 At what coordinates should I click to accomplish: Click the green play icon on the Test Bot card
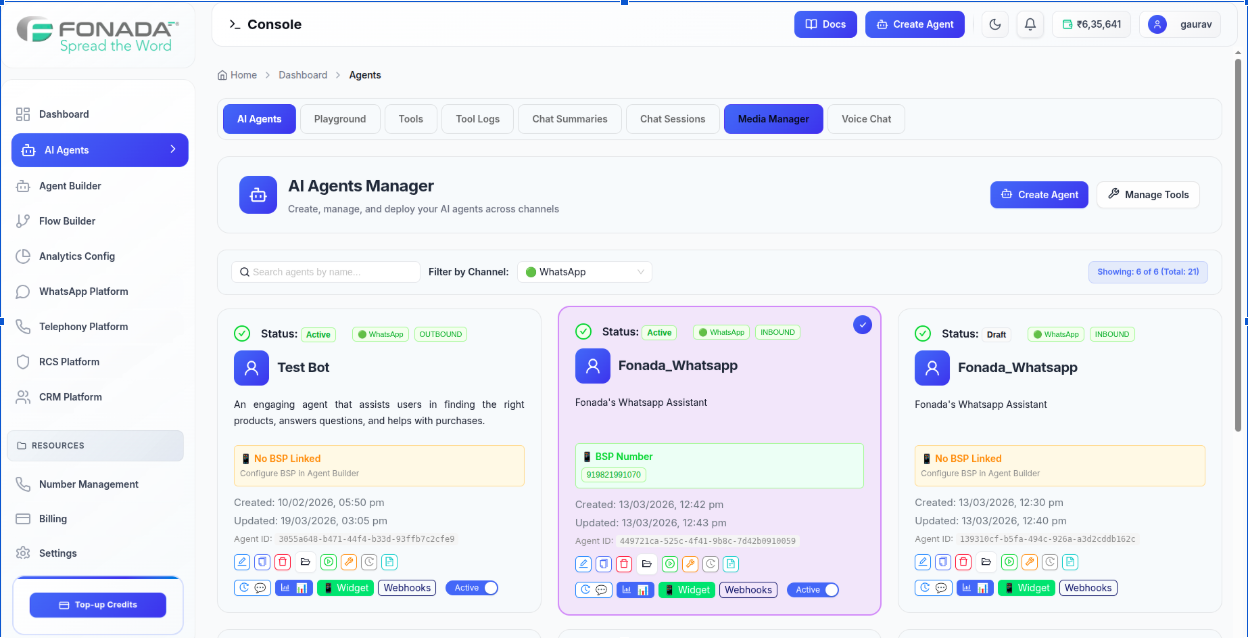point(328,562)
